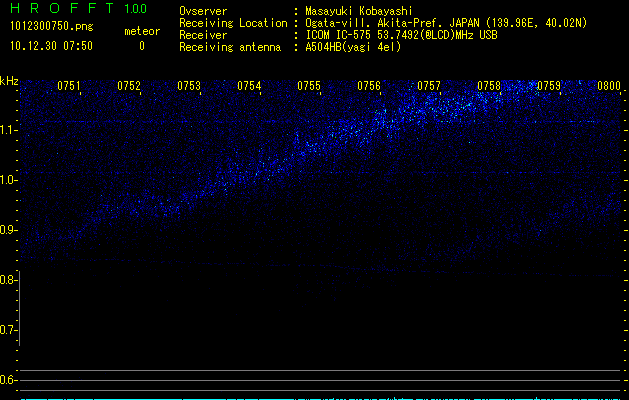Click the 0754 time marker
This screenshot has width=629, height=400.
coord(249,86)
